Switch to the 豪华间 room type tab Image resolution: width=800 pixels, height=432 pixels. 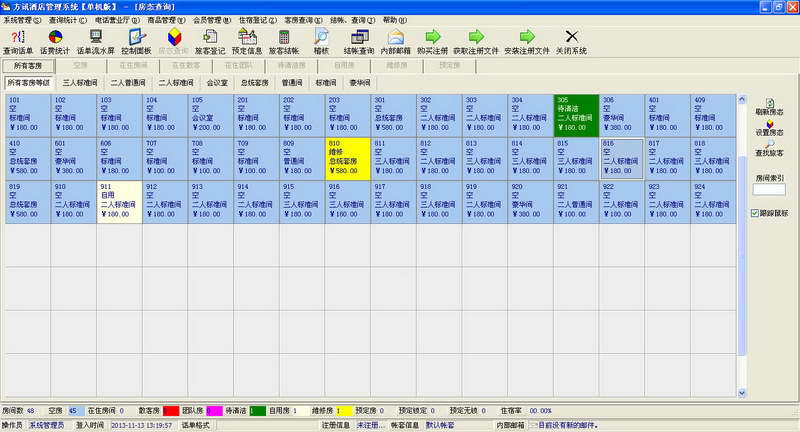pyautogui.click(x=358, y=83)
